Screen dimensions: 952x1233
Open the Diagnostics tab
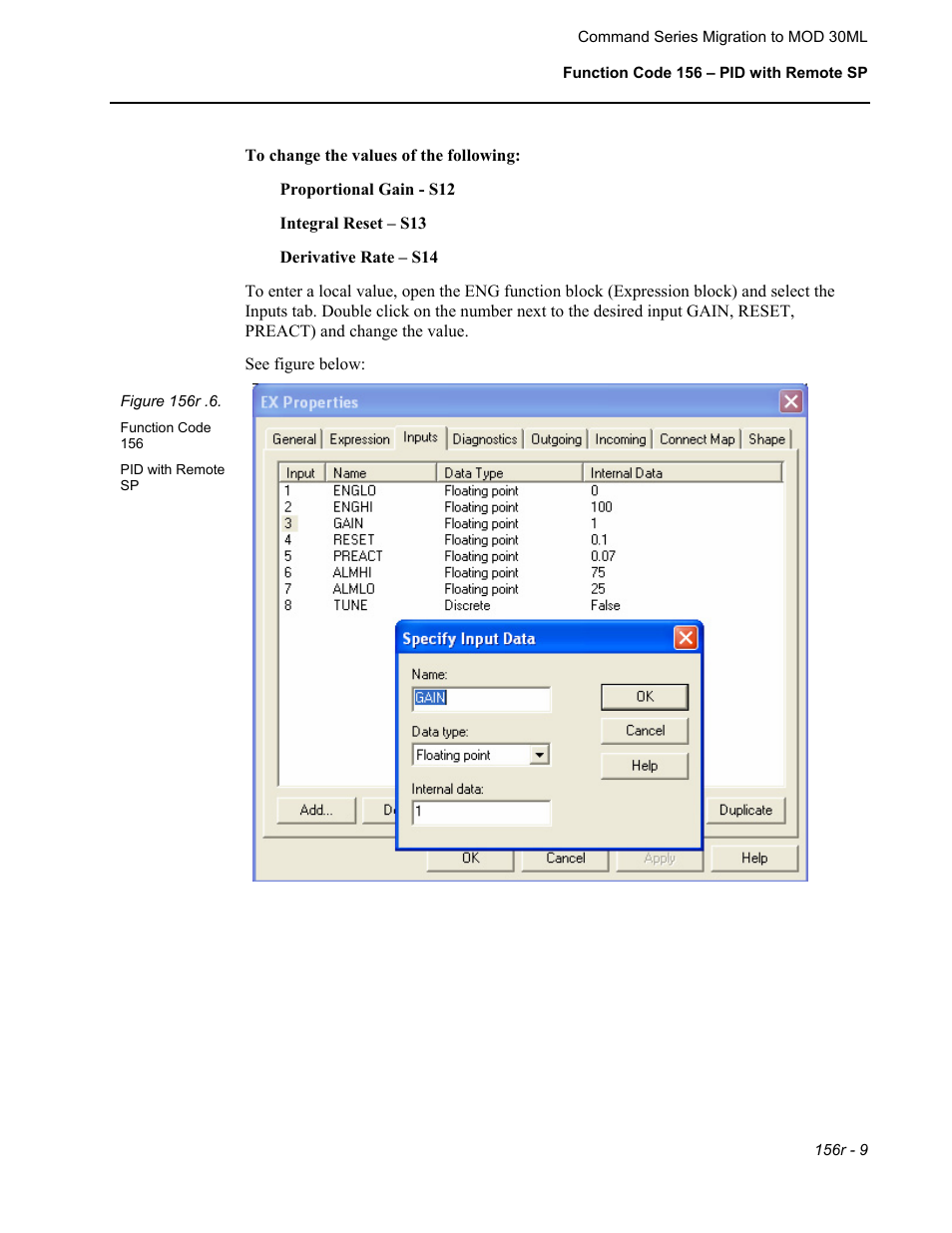[x=485, y=439]
